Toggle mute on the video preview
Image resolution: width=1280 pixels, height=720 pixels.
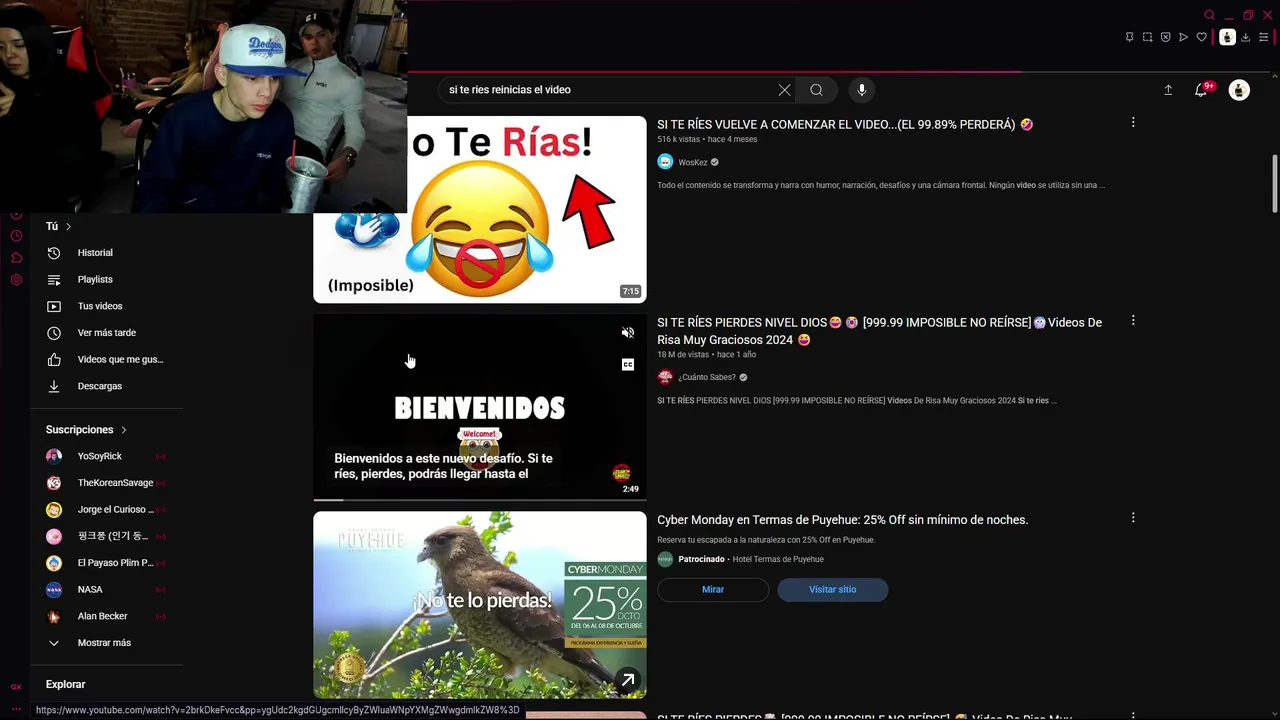[628, 333]
